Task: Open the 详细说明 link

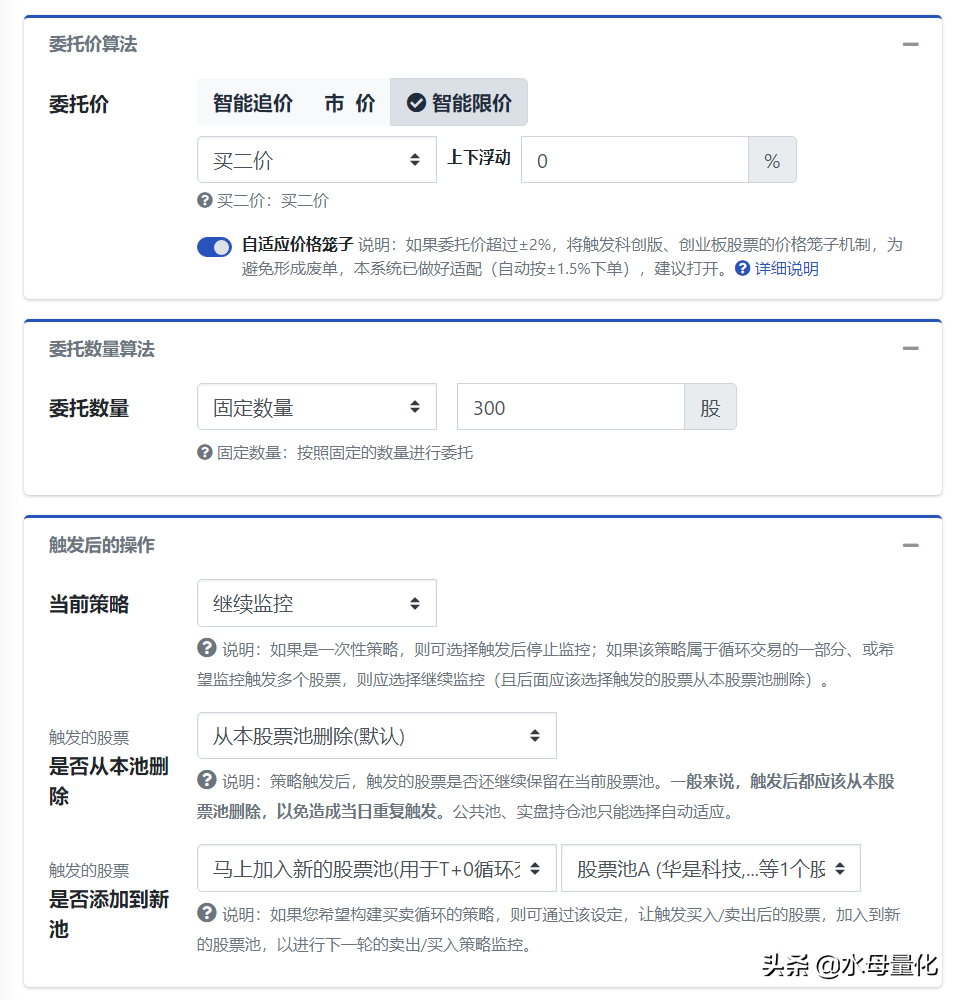Action: coord(786,268)
